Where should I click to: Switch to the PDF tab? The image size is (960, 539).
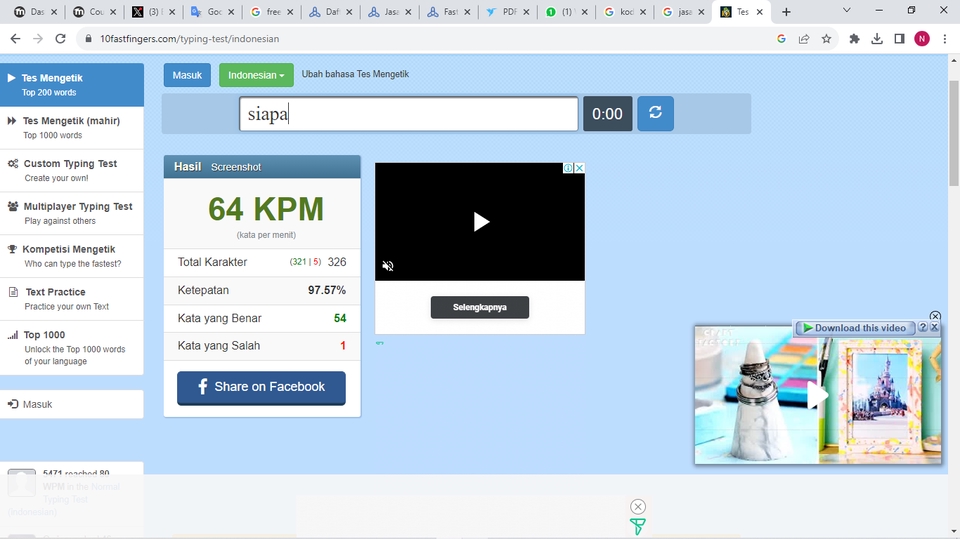[x=507, y=12]
